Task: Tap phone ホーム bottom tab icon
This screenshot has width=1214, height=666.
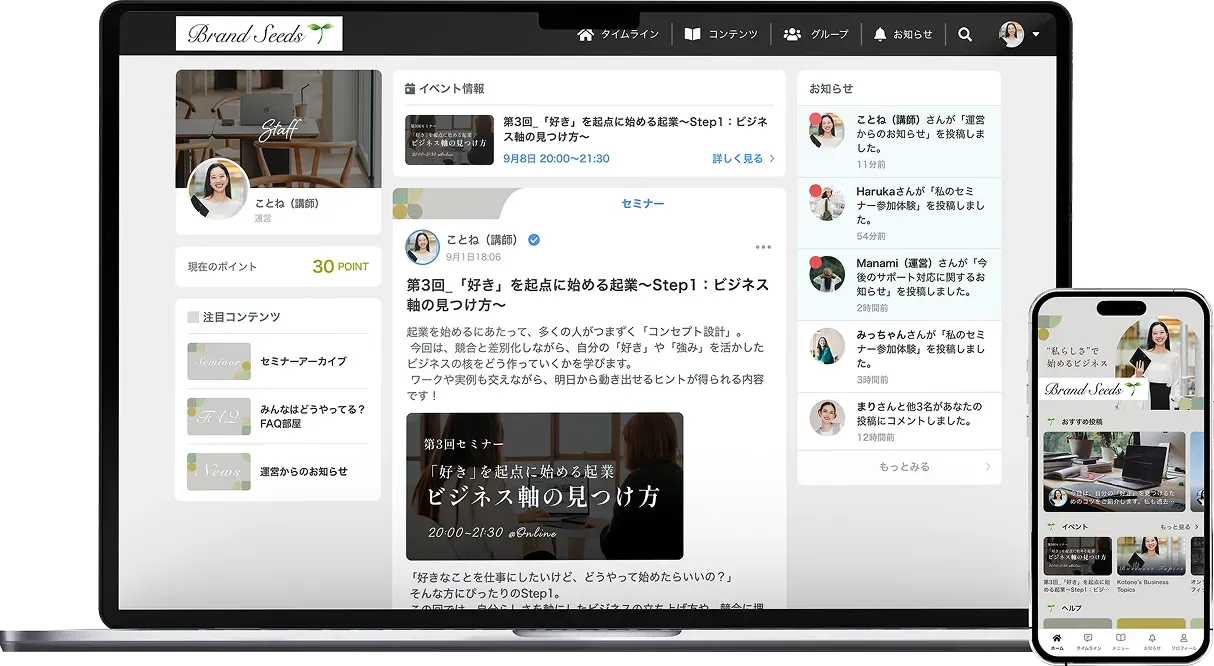Action: pyautogui.click(x=1057, y=640)
